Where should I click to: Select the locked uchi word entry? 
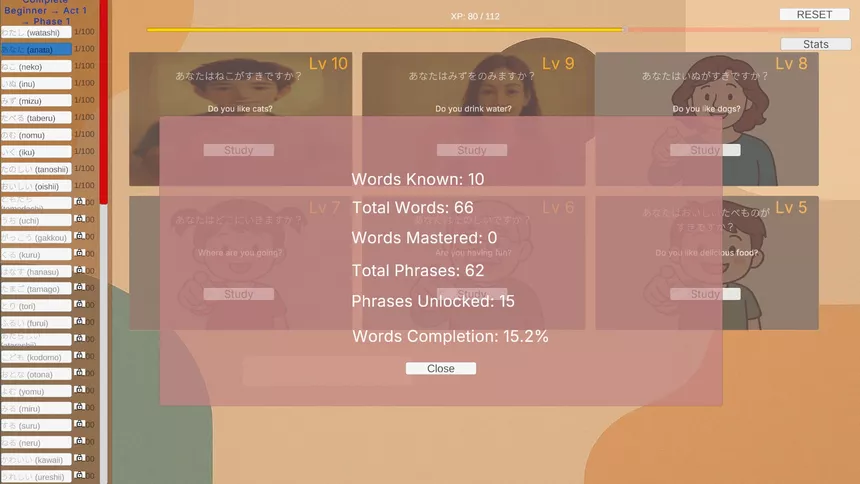pyautogui.click(x=36, y=220)
